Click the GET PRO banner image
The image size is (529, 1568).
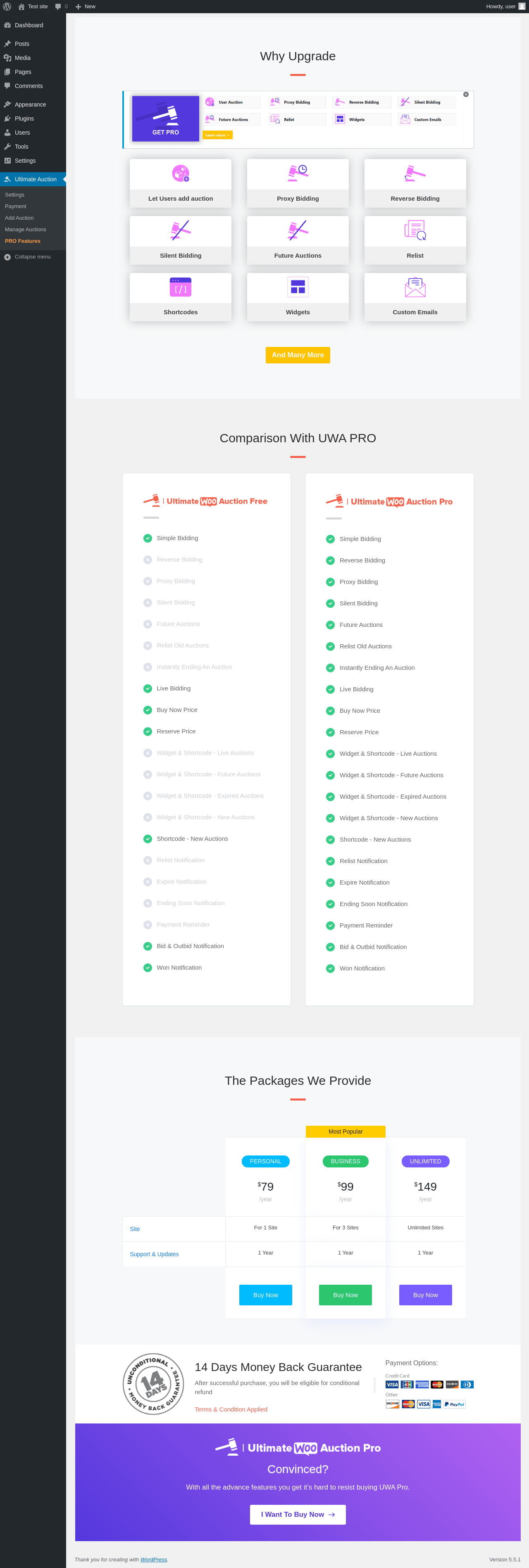(166, 119)
